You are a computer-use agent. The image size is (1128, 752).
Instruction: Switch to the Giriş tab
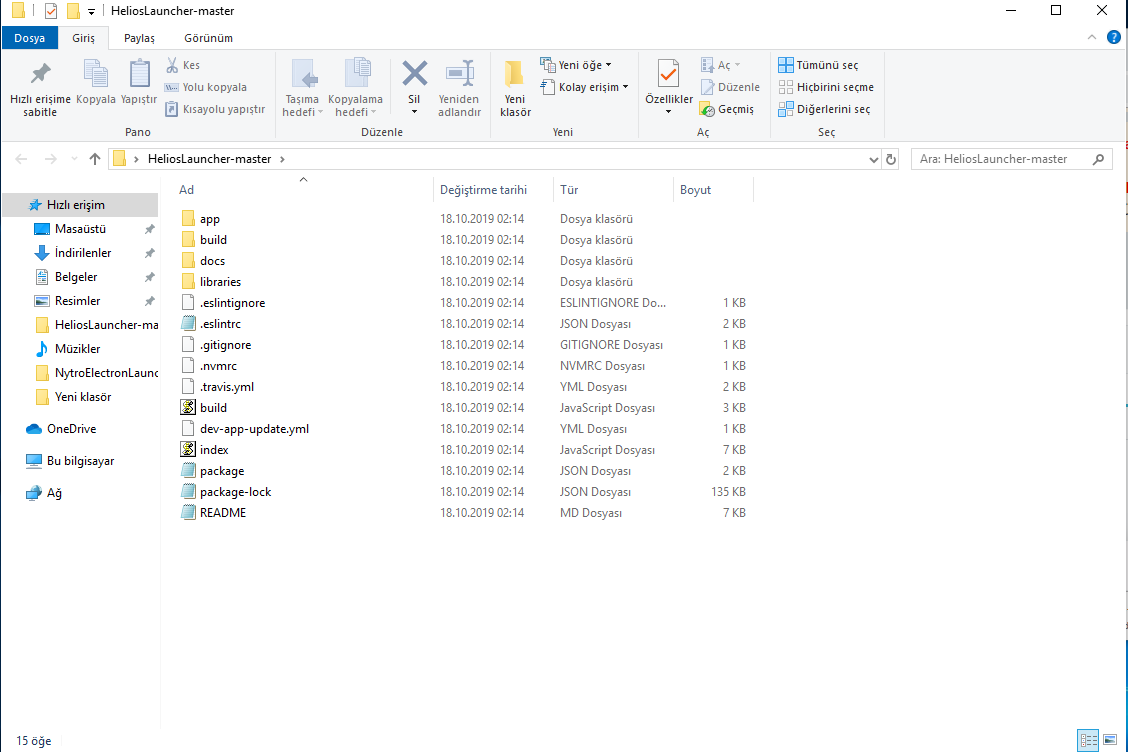point(83,38)
